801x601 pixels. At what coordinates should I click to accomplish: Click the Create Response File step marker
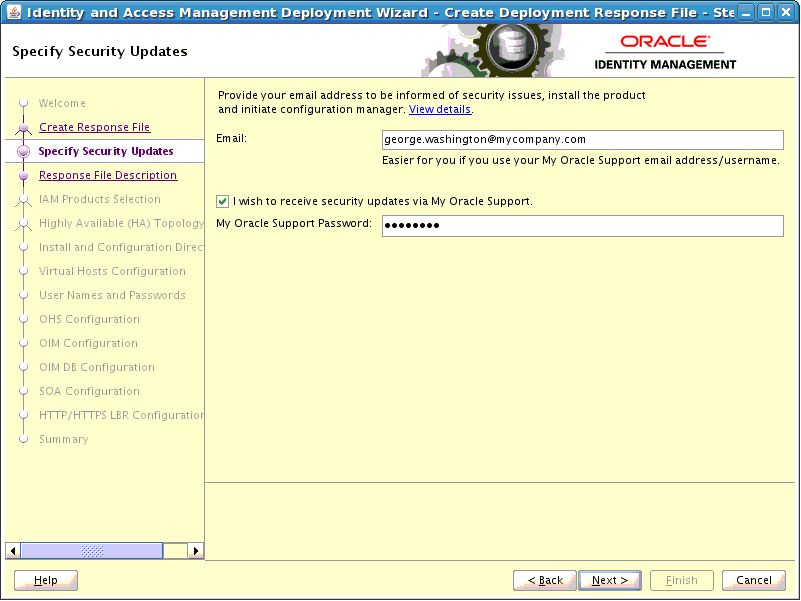coord(23,127)
